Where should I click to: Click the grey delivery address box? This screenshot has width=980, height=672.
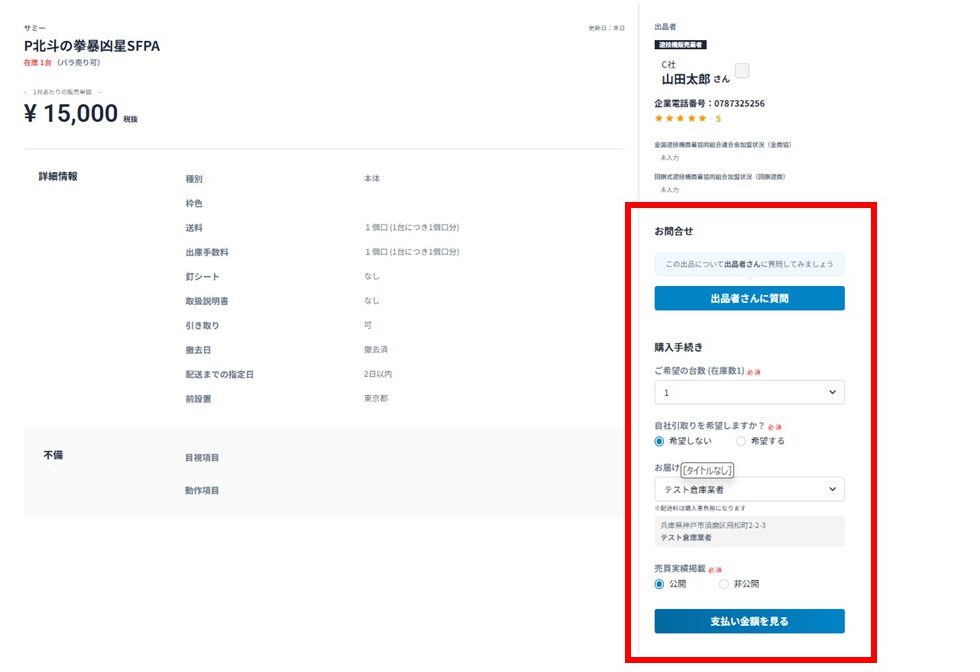(749, 531)
